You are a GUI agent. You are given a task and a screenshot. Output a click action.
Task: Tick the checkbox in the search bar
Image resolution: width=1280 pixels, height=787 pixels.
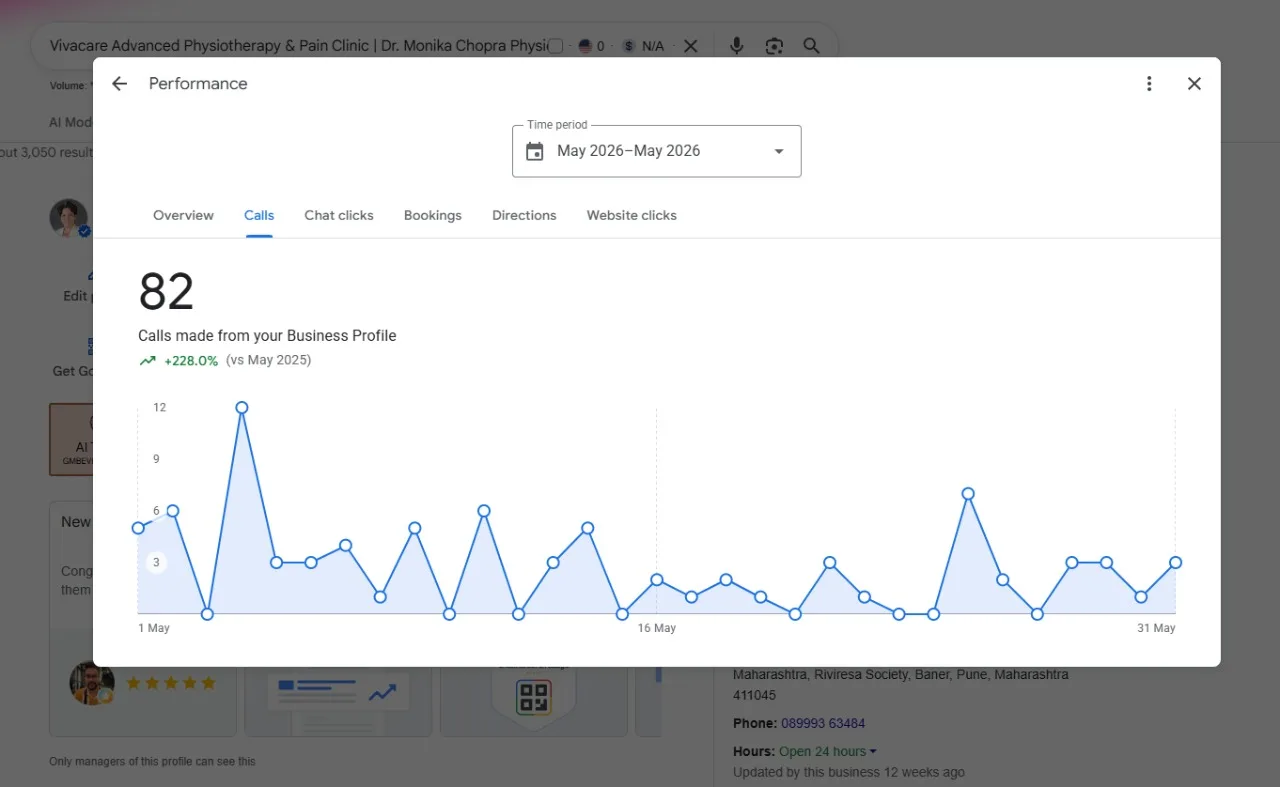[x=556, y=46]
